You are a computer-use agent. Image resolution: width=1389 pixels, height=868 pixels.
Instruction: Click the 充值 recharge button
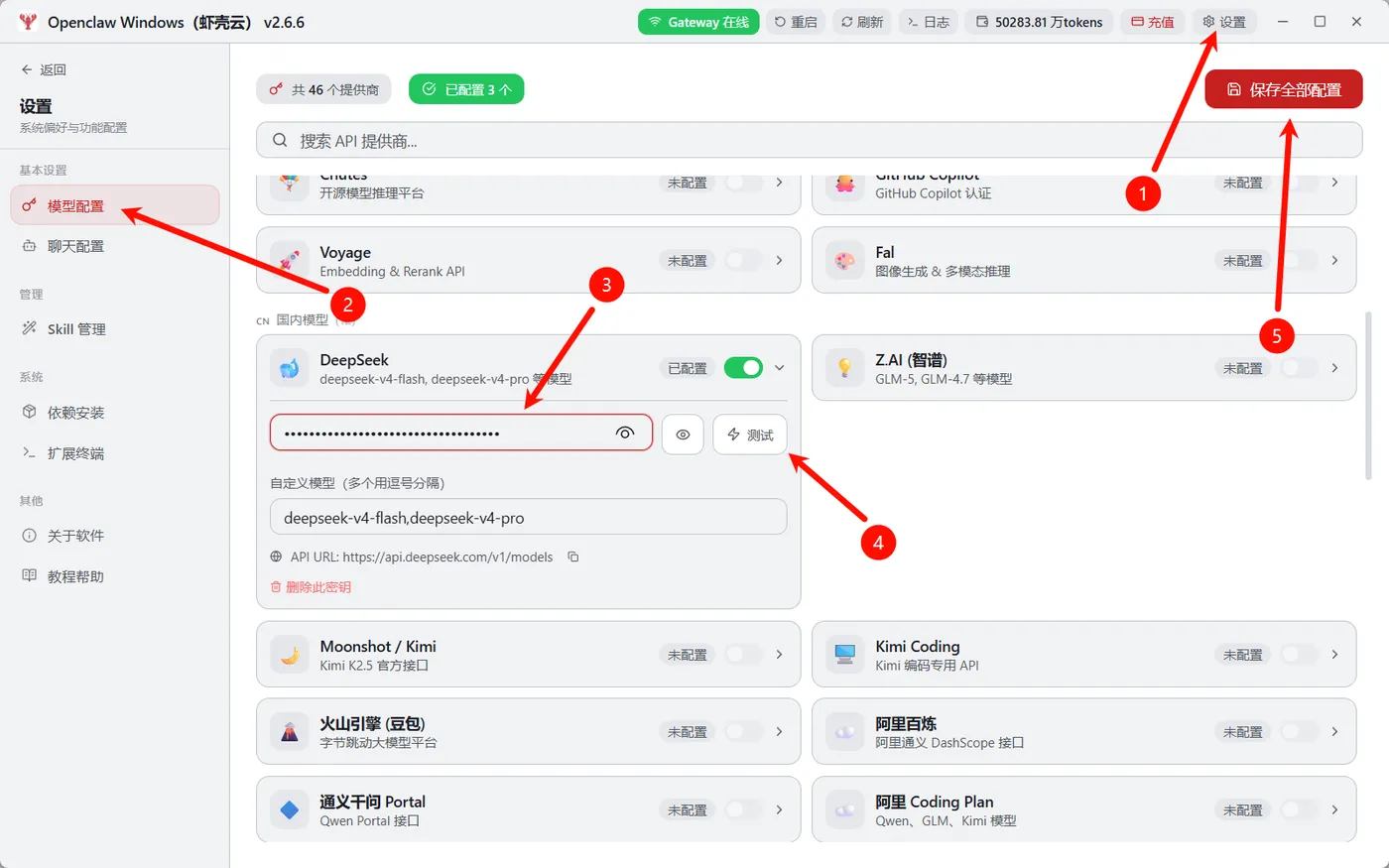tap(1153, 22)
